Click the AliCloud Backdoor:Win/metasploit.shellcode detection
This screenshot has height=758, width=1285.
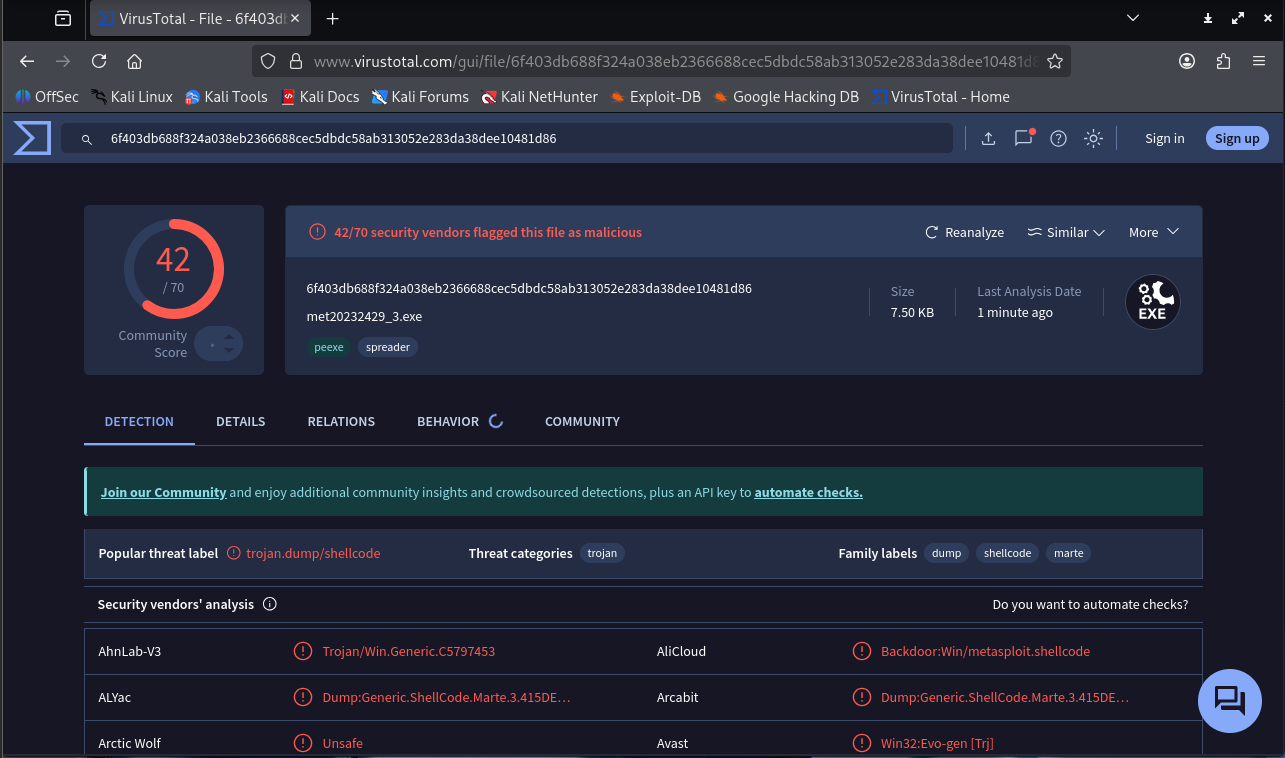coord(985,651)
